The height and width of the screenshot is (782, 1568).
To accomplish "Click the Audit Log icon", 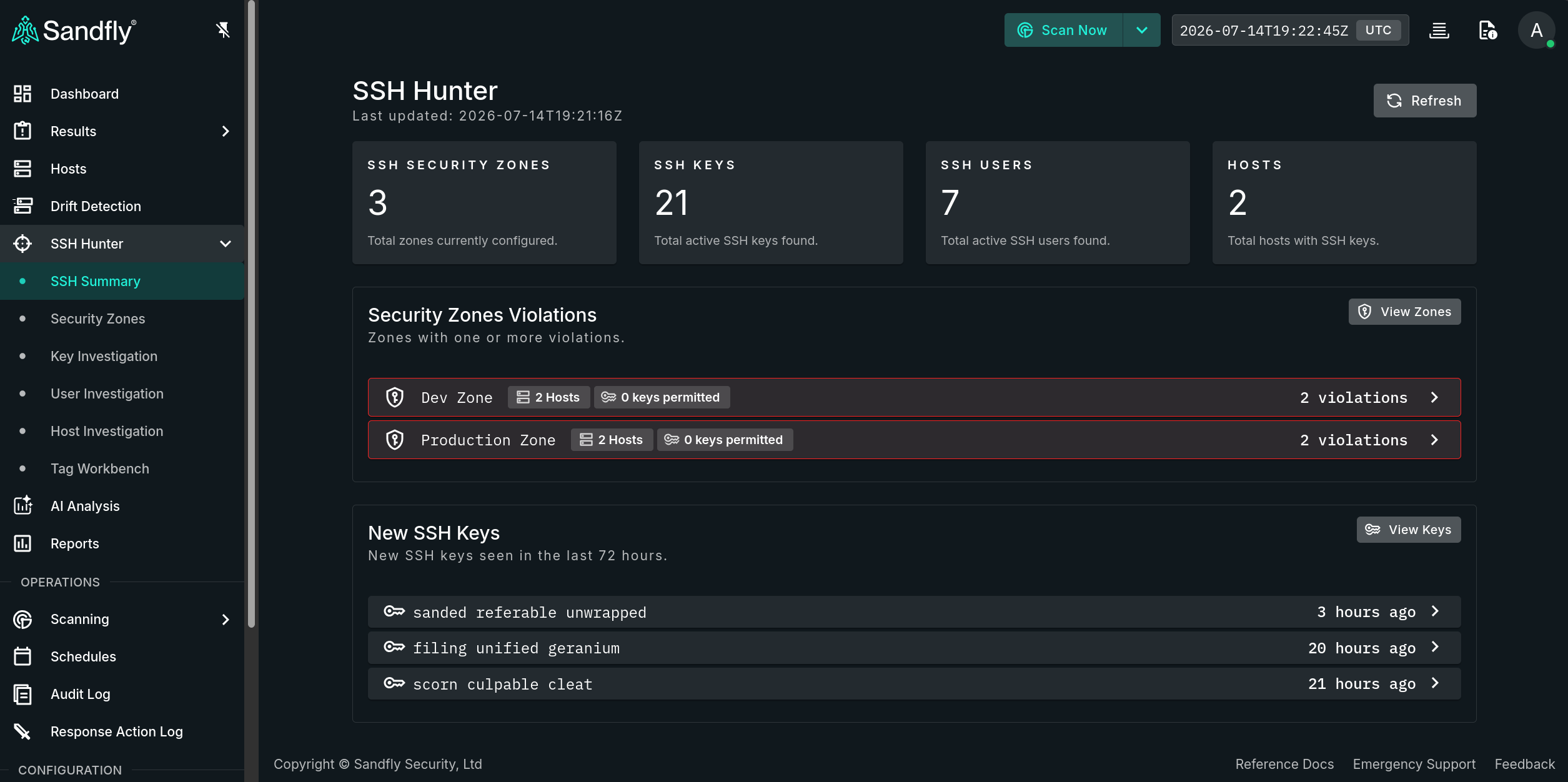I will (22, 694).
